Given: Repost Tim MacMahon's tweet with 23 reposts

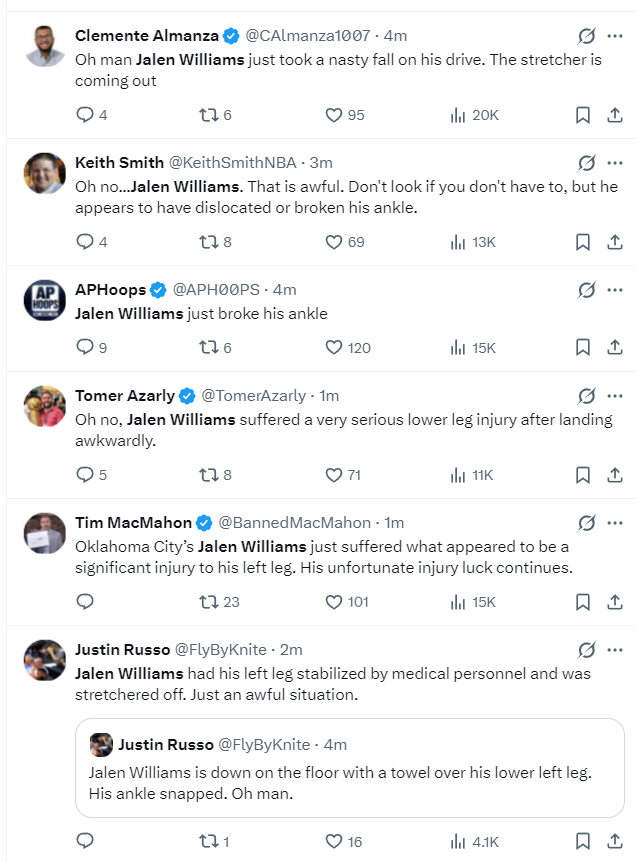Looking at the screenshot, I should (x=219, y=602).
